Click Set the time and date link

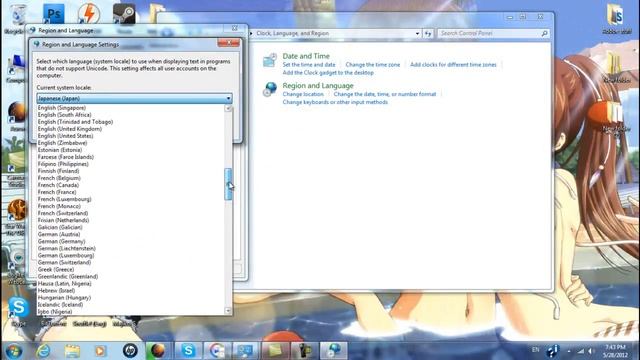[309, 65]
